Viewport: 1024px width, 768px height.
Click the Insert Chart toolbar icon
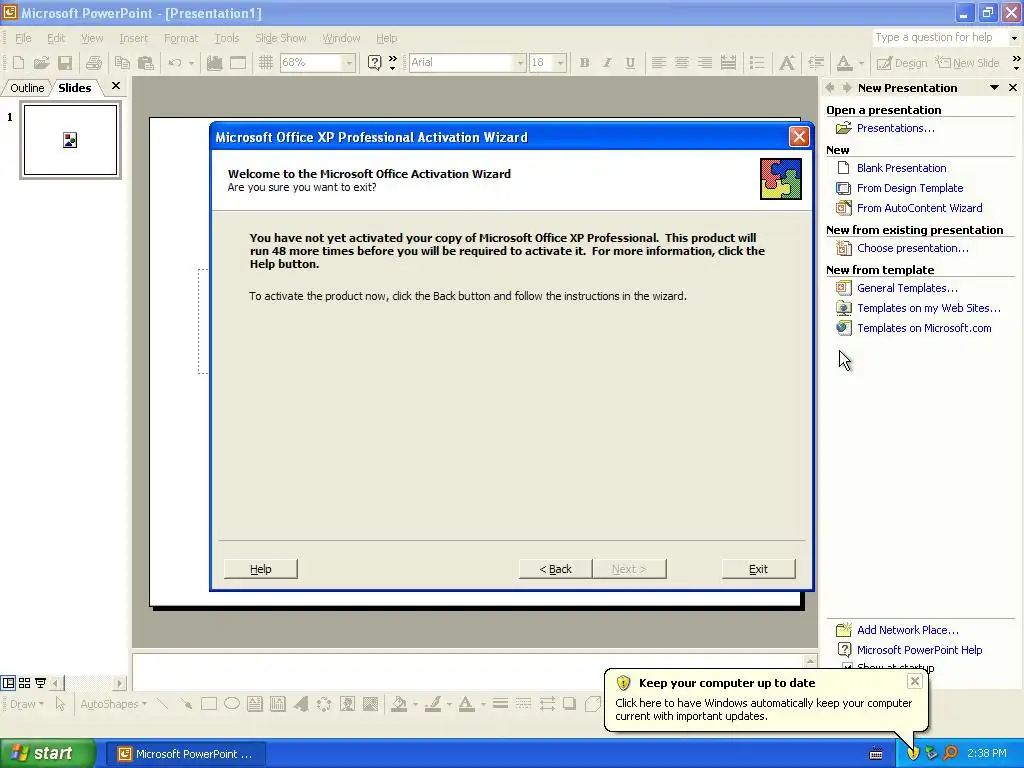[x=214, y=63]
